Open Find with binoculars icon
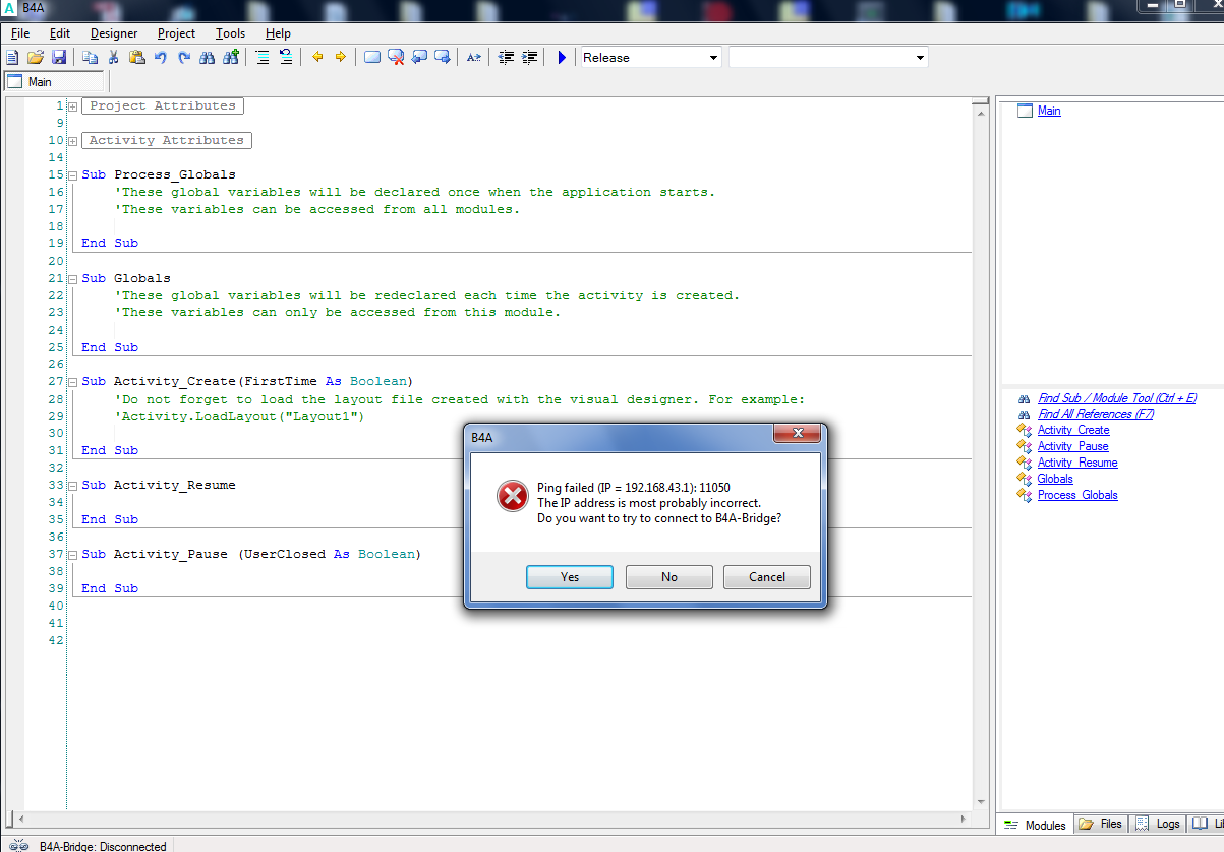Image resolution: width=1224 pixels, height=852 pixels. (207, 58)
